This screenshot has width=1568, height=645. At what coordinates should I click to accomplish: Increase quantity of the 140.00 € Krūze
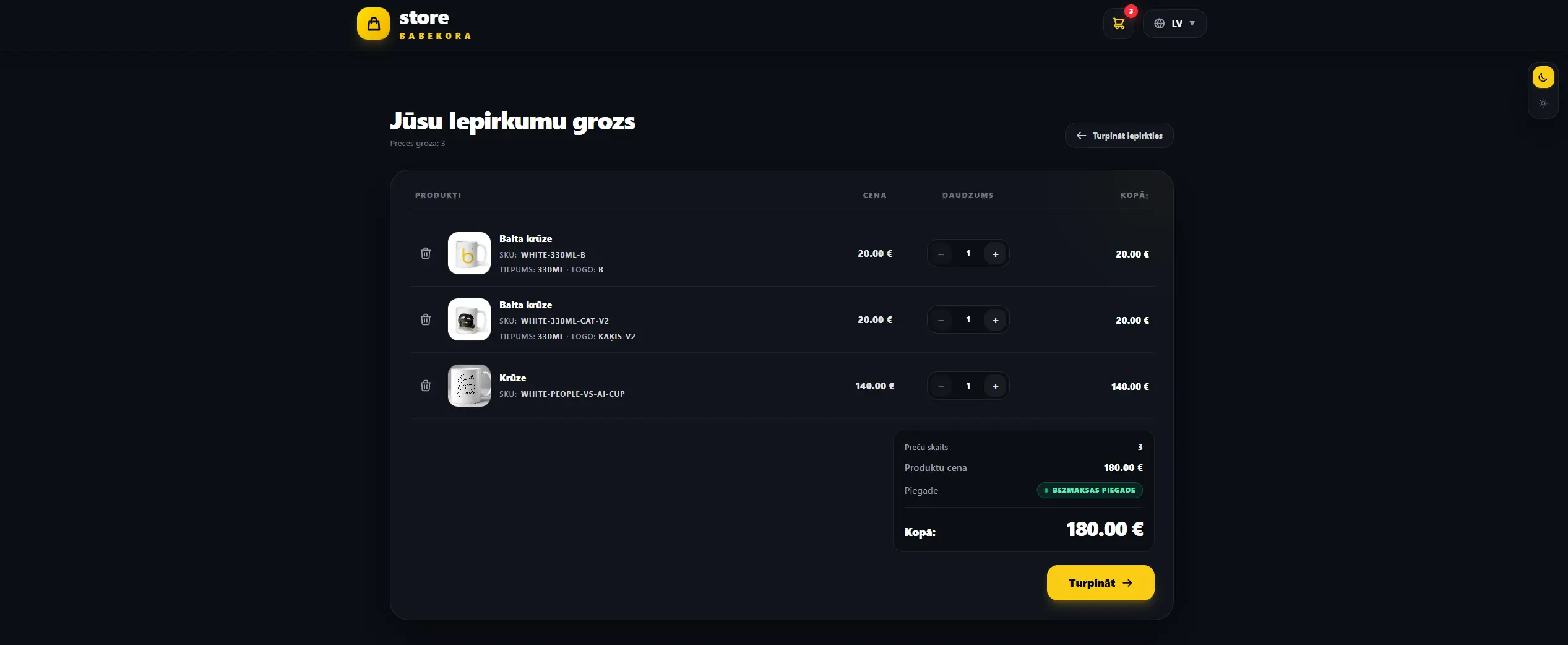click(996, 386)
